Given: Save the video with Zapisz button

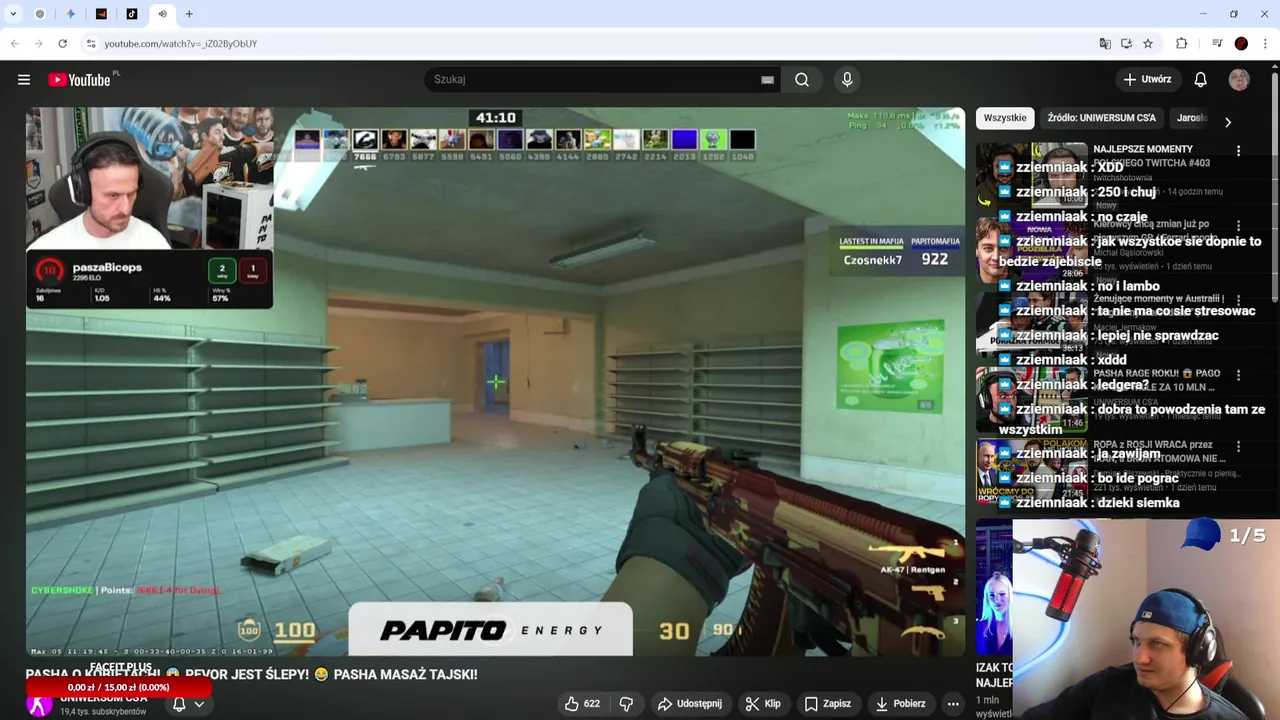Looking at the screenshot, I should point(828,704).
